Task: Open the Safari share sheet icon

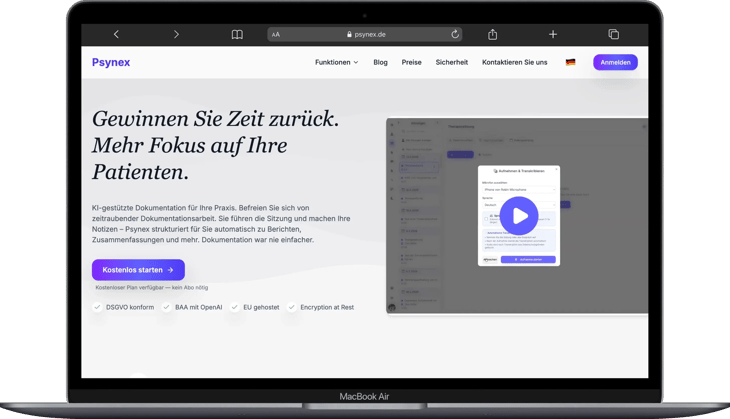Action: point(493,34)
